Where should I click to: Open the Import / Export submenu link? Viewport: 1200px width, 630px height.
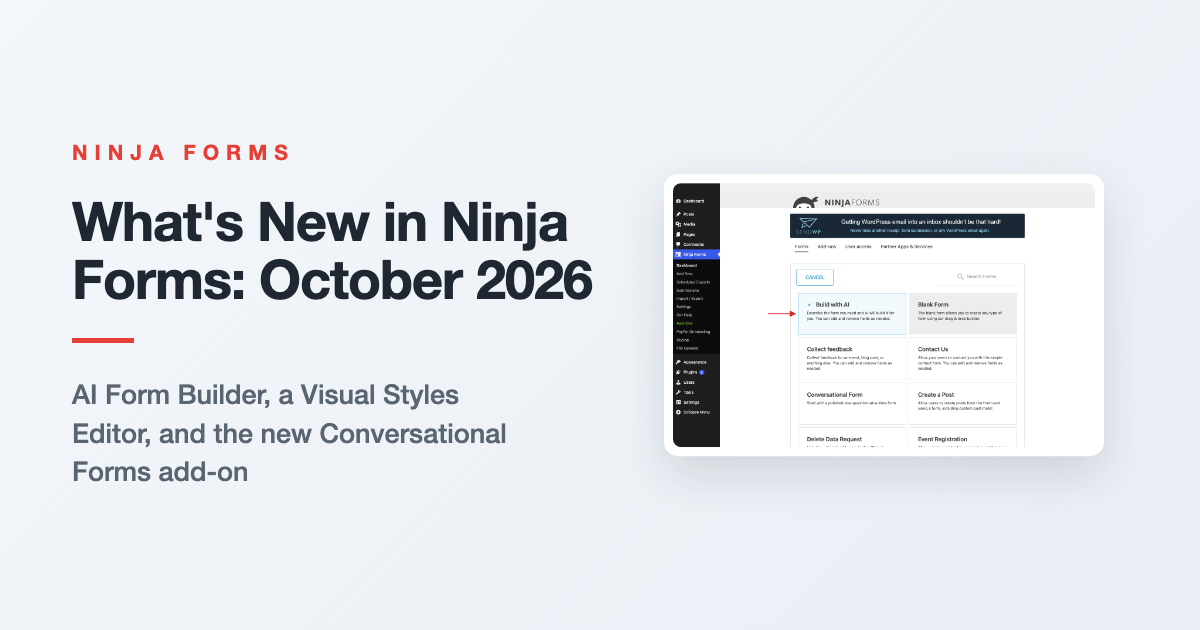pyautogui.click(x=689, y=298)
